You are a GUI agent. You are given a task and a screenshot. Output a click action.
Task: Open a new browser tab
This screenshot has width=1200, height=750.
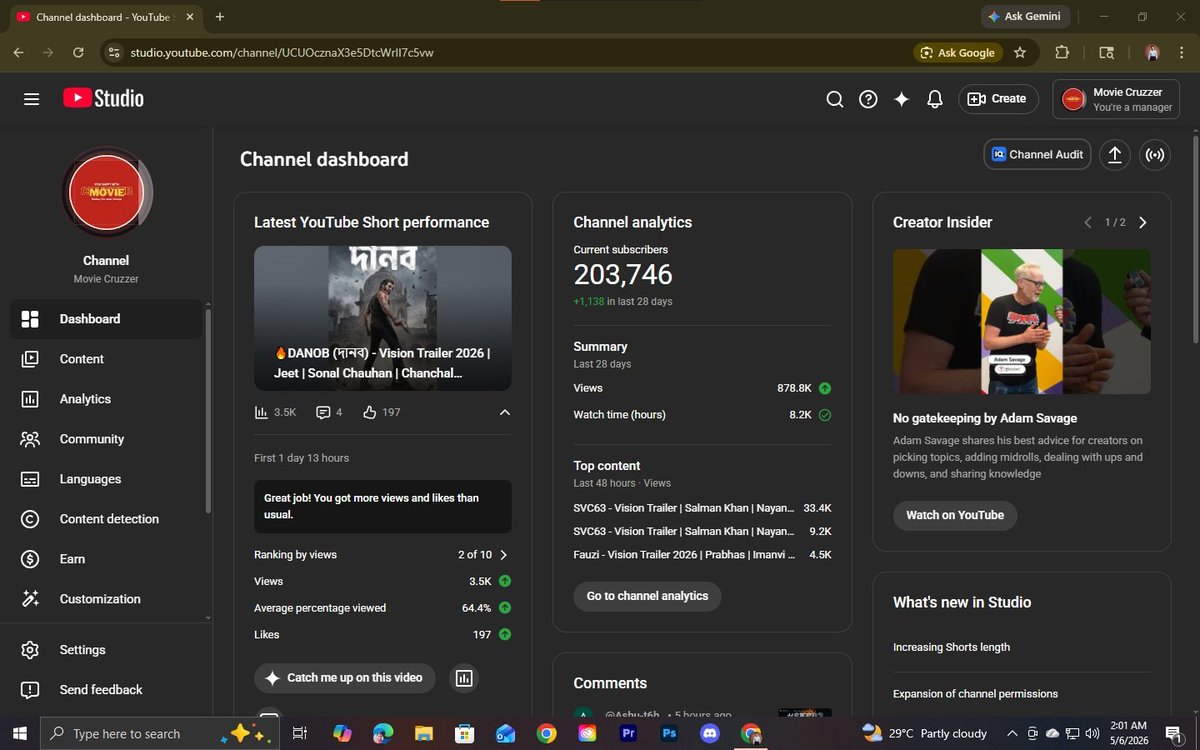point(220,16)
